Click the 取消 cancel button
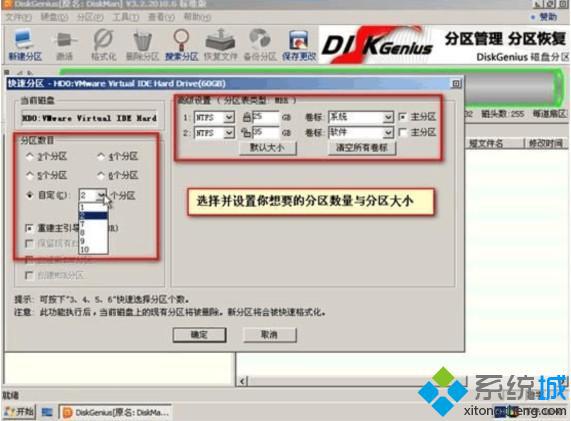The width and height of the screenshot is (571, 421). 269,335
